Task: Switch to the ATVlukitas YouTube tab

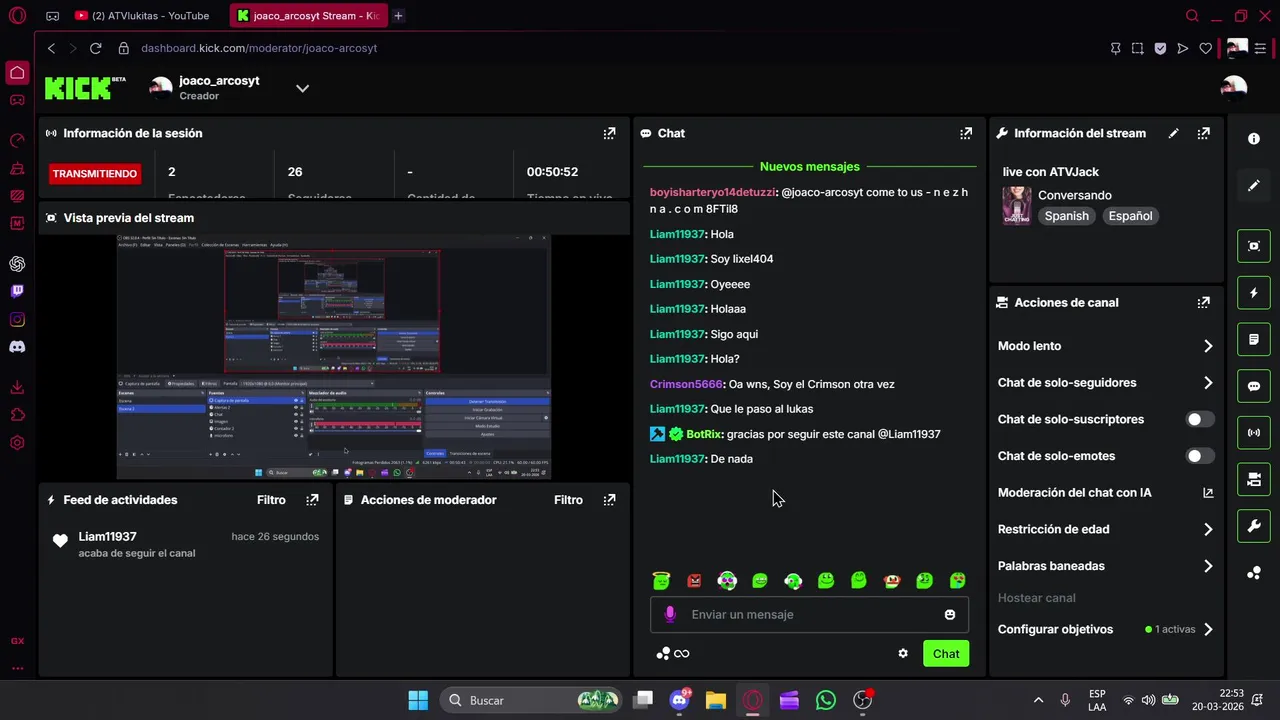Action: point(142,16)
